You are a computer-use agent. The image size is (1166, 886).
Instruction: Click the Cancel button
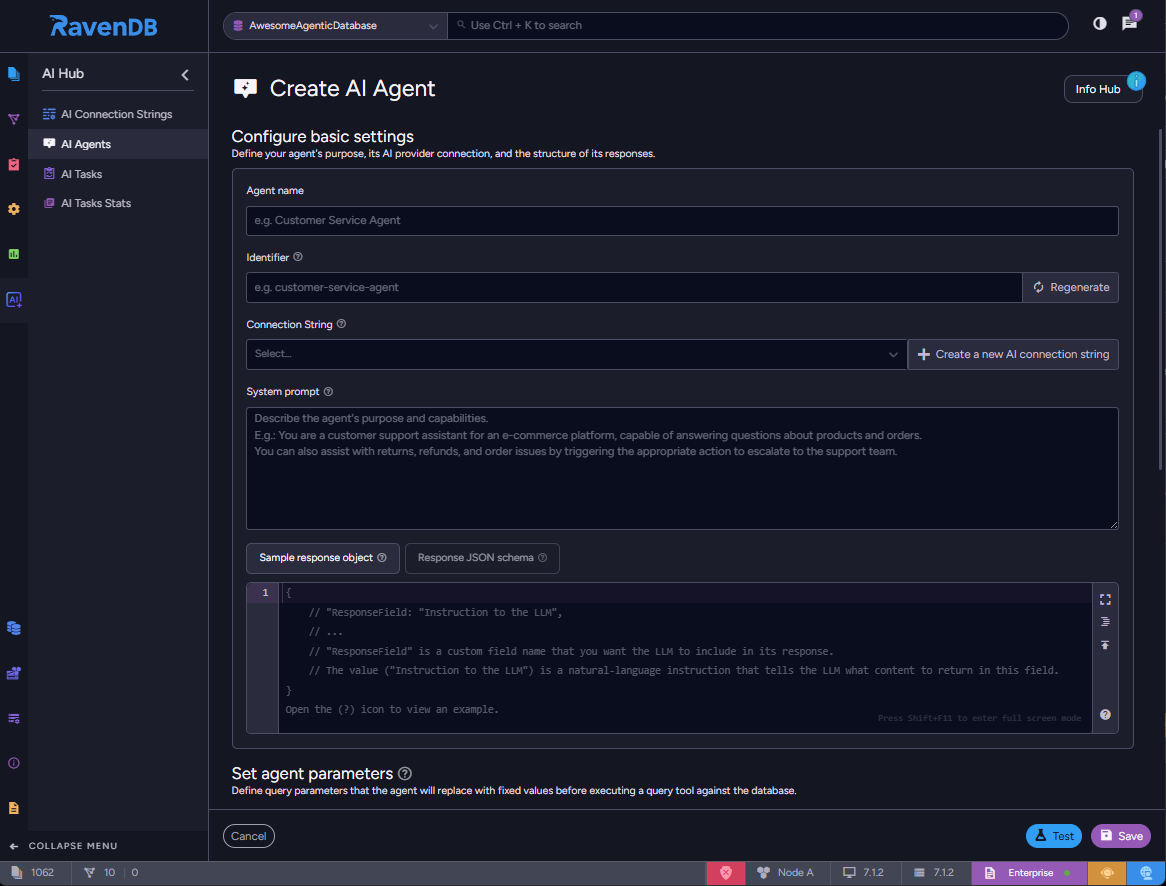pos(248,836)
